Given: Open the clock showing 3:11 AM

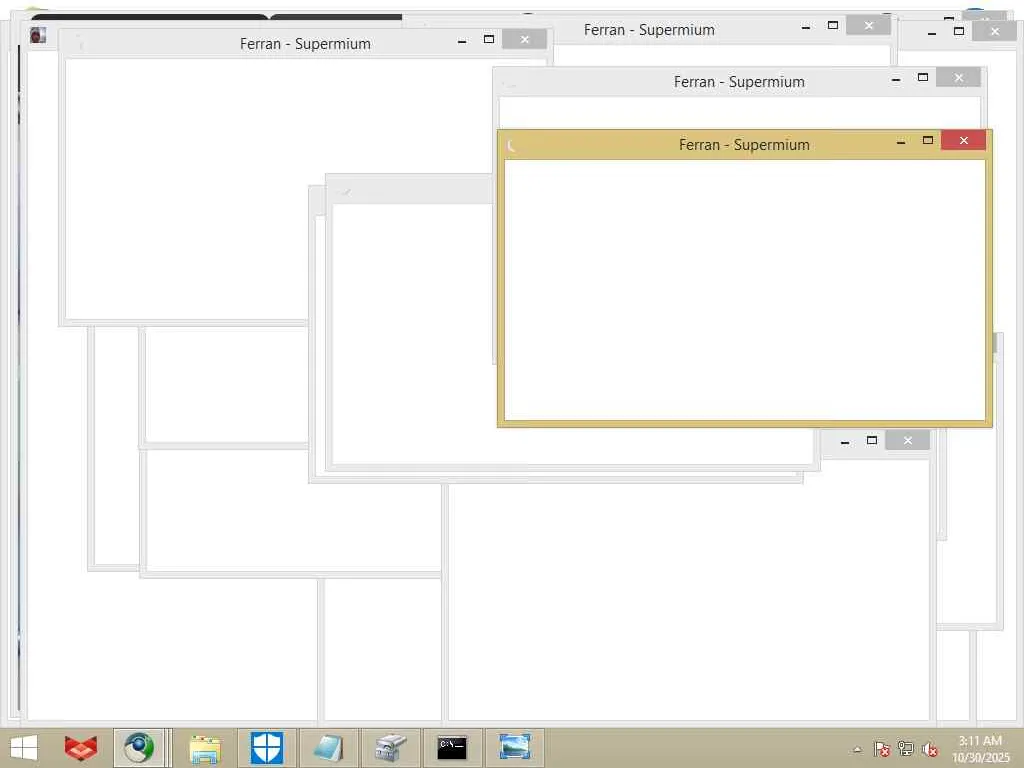Looking at the screenshot, I should (980, 749).
